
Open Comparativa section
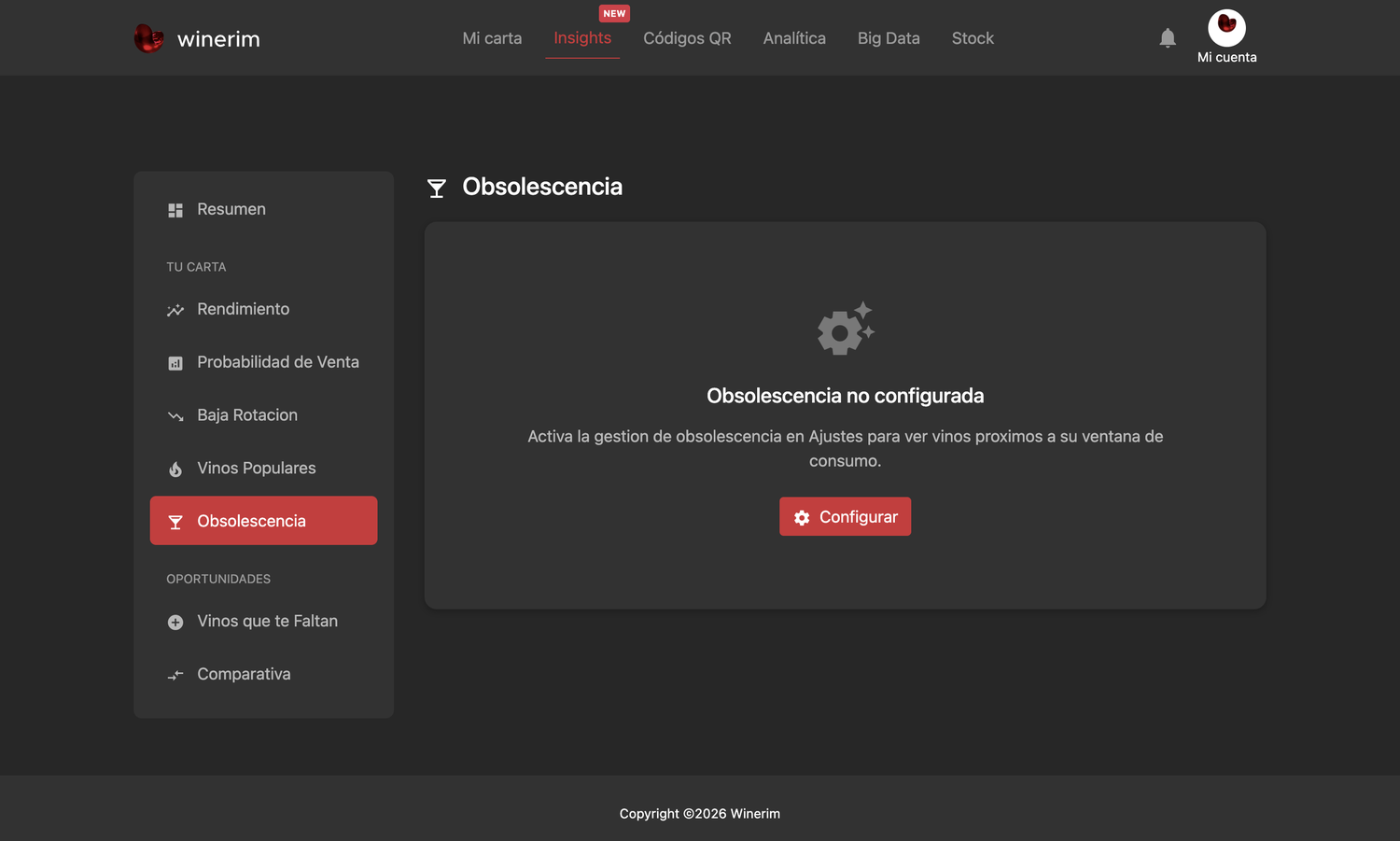(263, 674)
